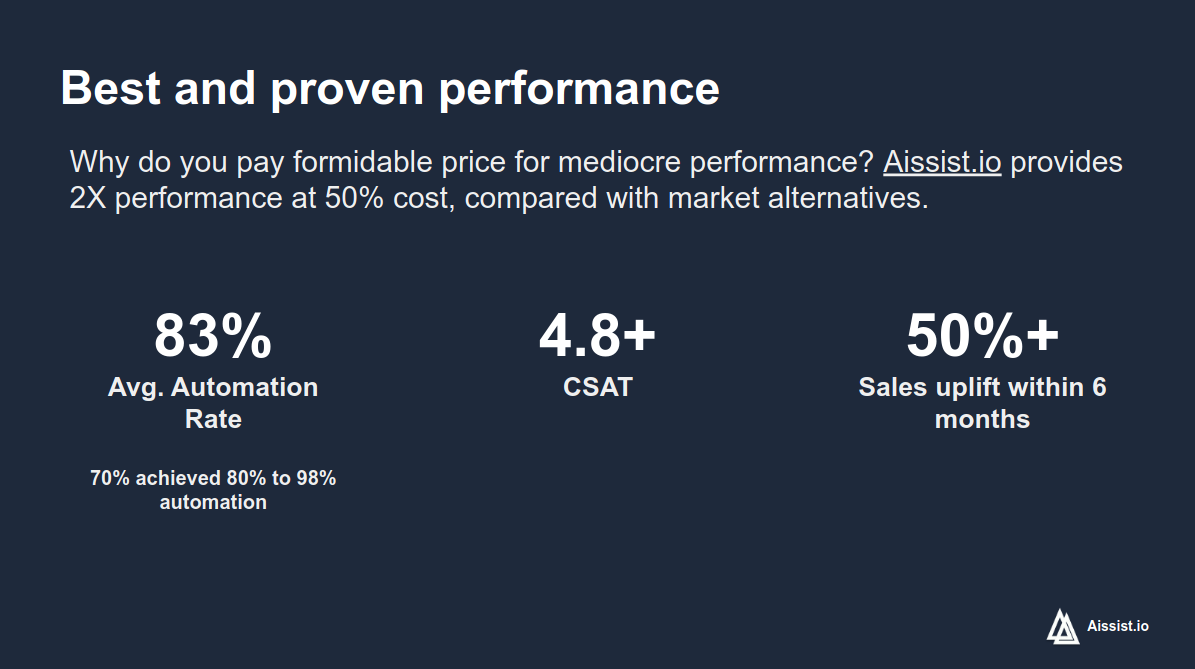Select the large 83% statistic
Screen dimensions: 1195x669
point(212,336)
